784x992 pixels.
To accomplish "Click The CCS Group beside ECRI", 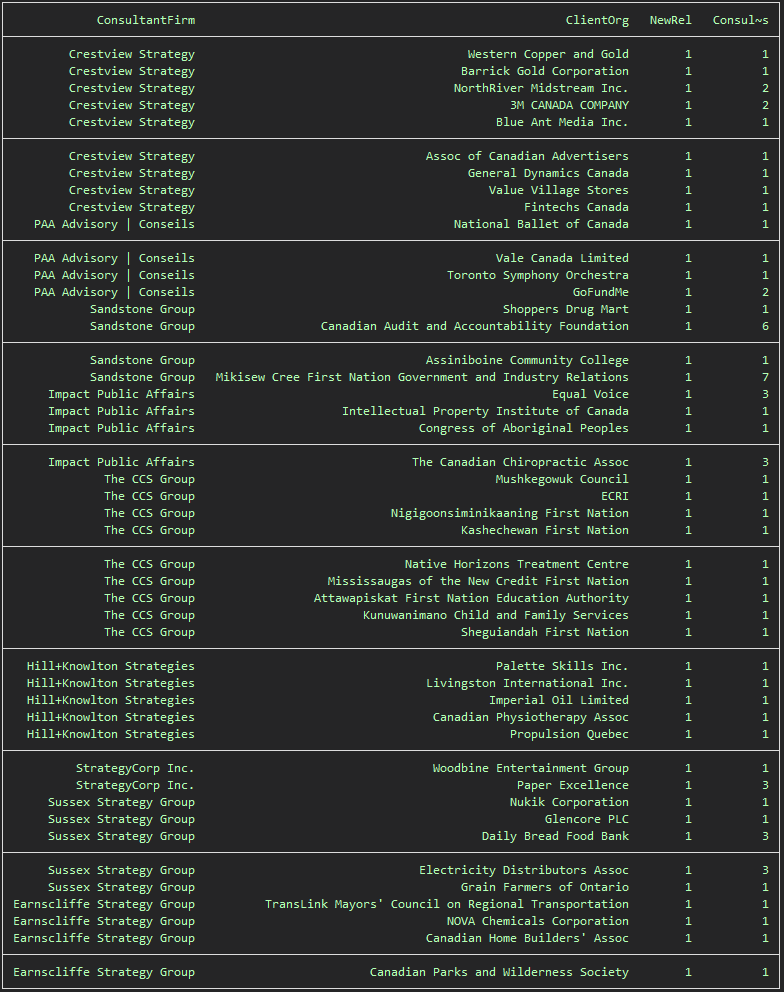I will pos(149,497).
